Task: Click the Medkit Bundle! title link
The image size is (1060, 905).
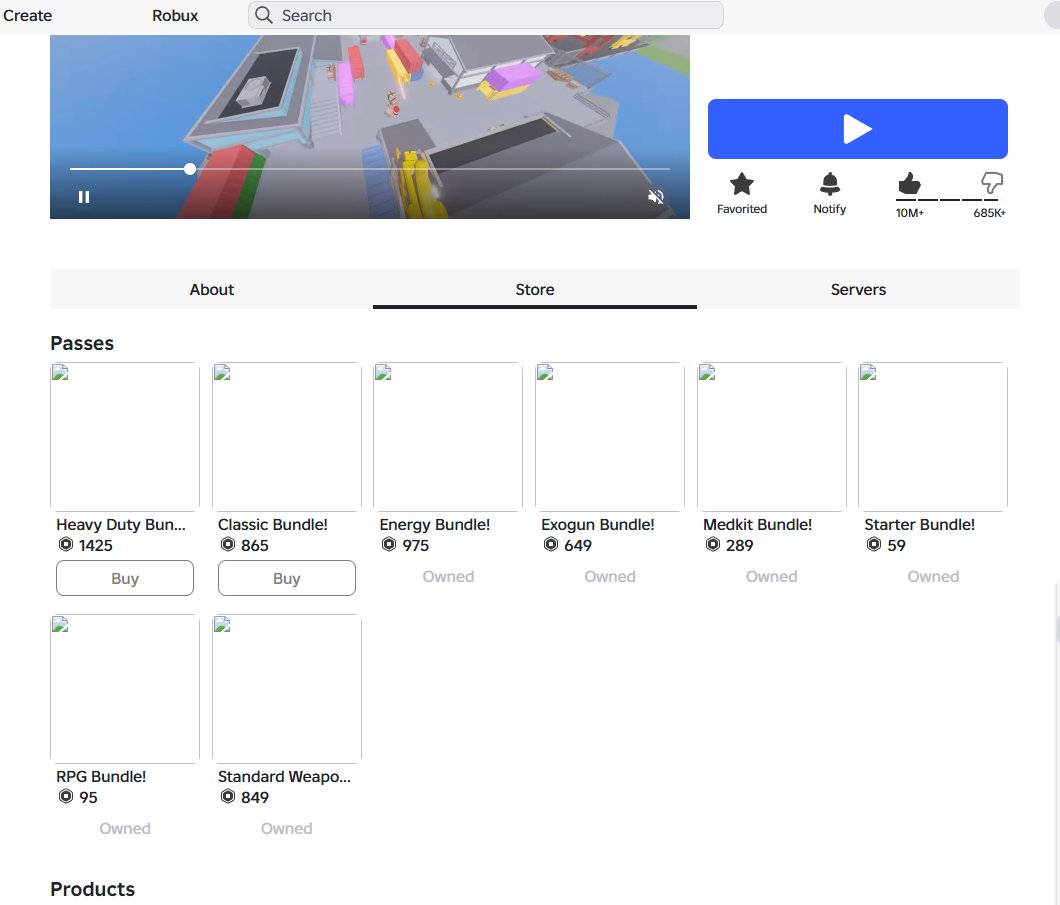Action: tap(757, 524)
